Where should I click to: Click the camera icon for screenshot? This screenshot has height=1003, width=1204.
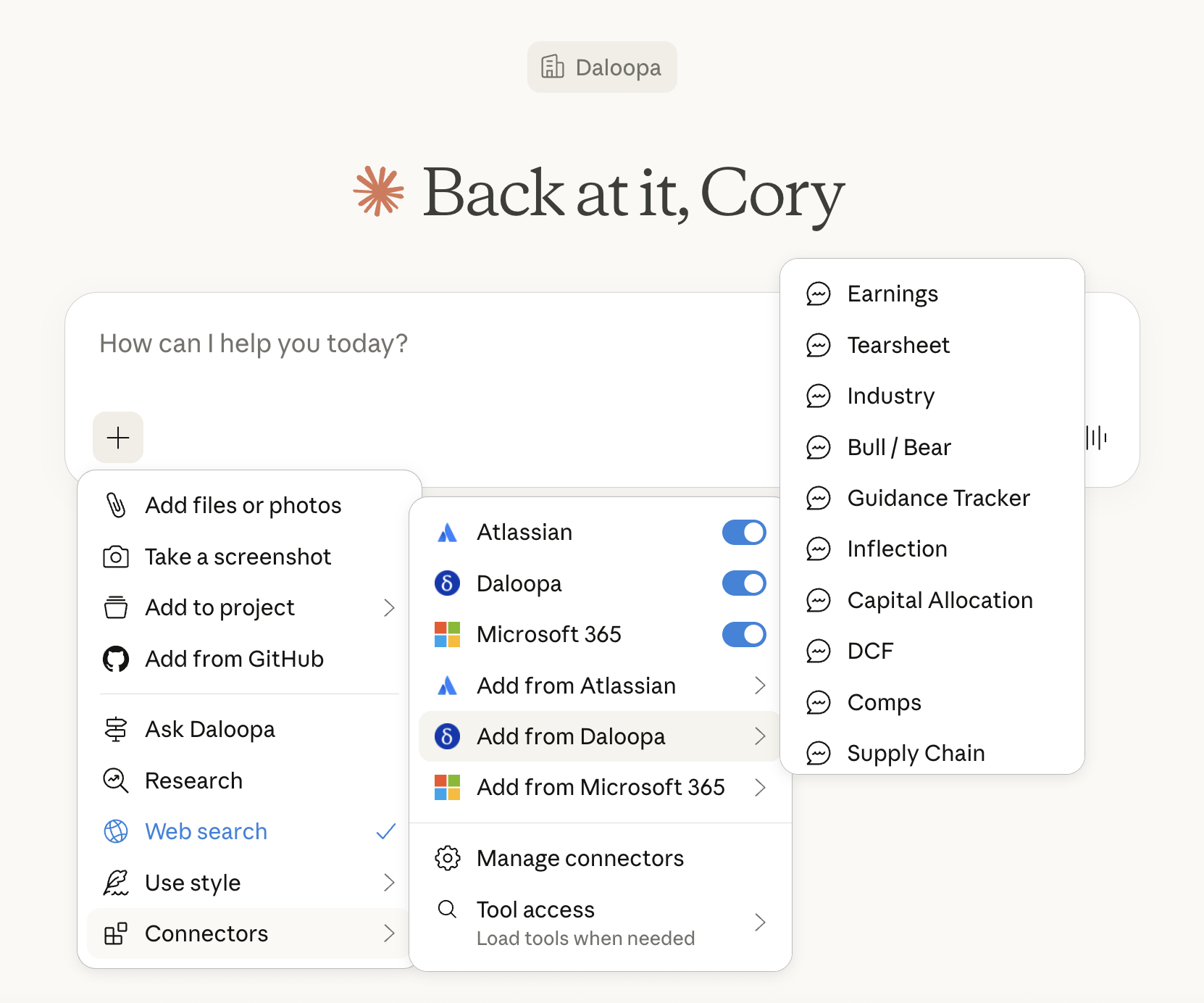[116, 557]
